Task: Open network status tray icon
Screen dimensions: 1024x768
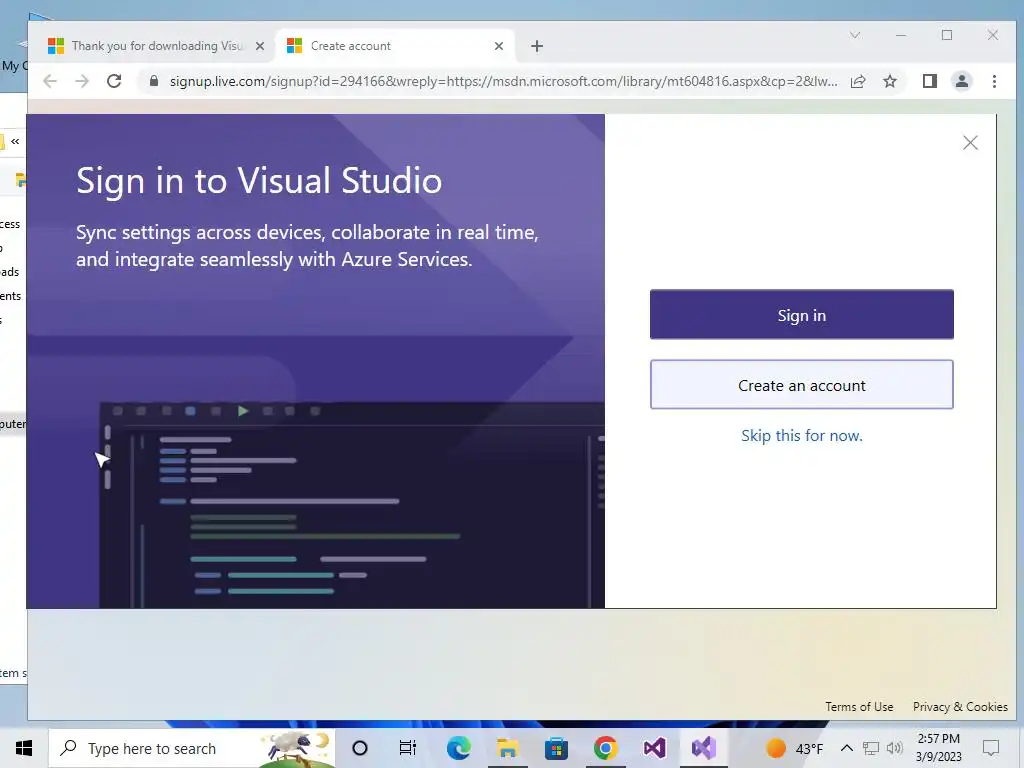Action: [871, 748]
